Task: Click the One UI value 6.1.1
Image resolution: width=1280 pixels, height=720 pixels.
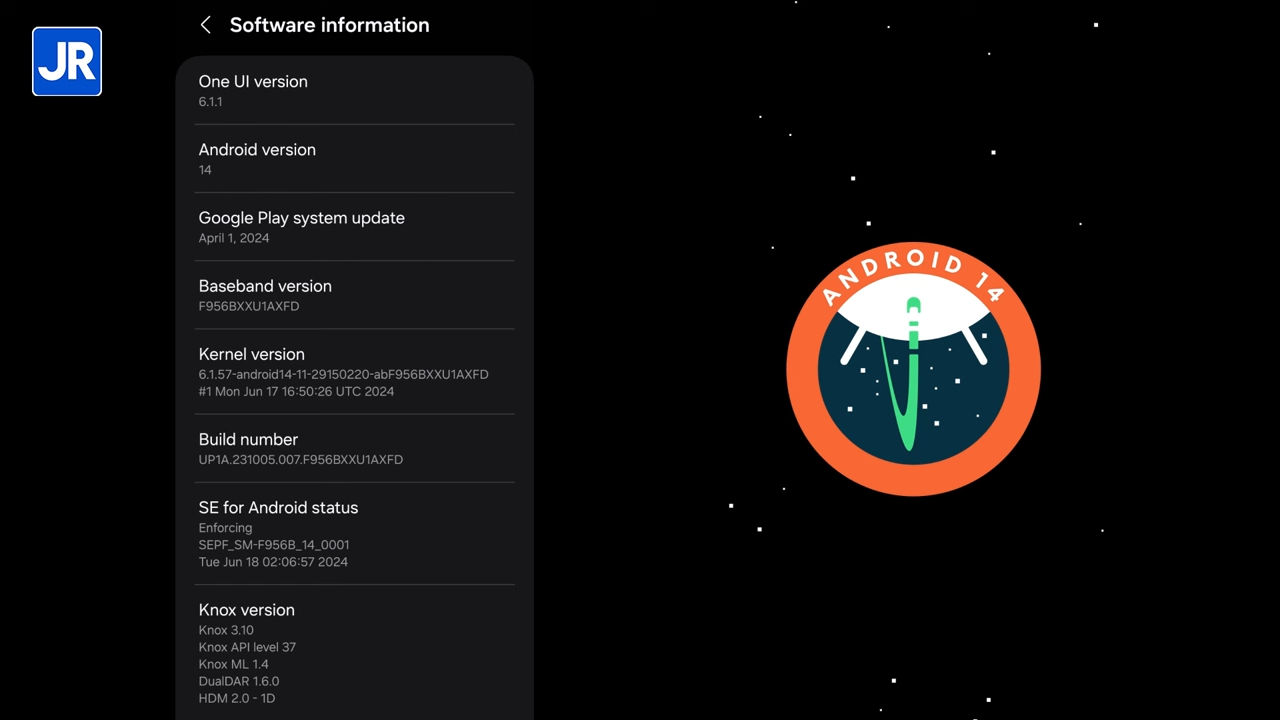Action: (x=210, y=102)
